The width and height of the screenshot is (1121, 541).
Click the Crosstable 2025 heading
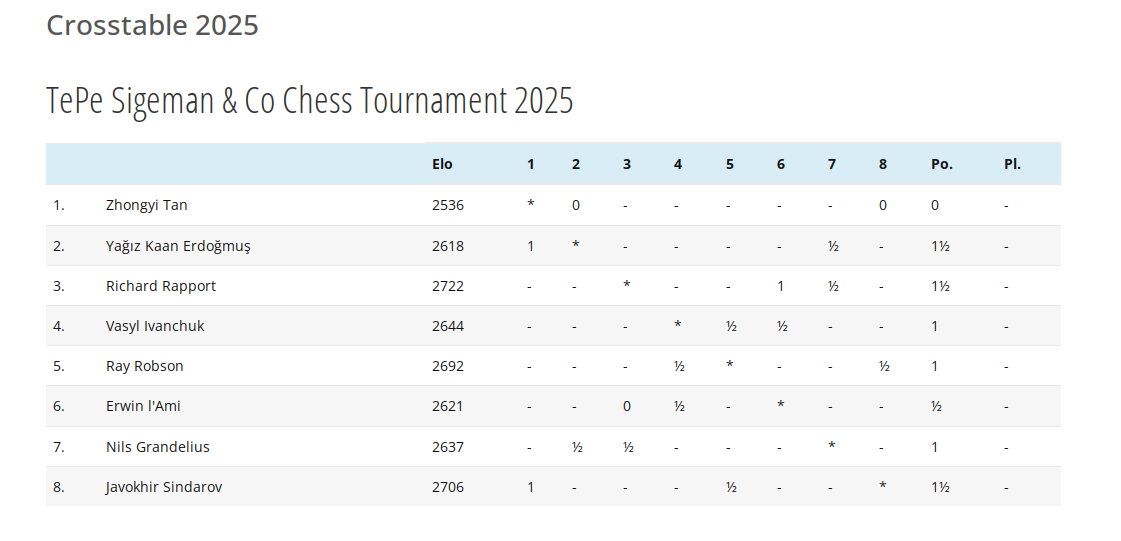[152, 25]
